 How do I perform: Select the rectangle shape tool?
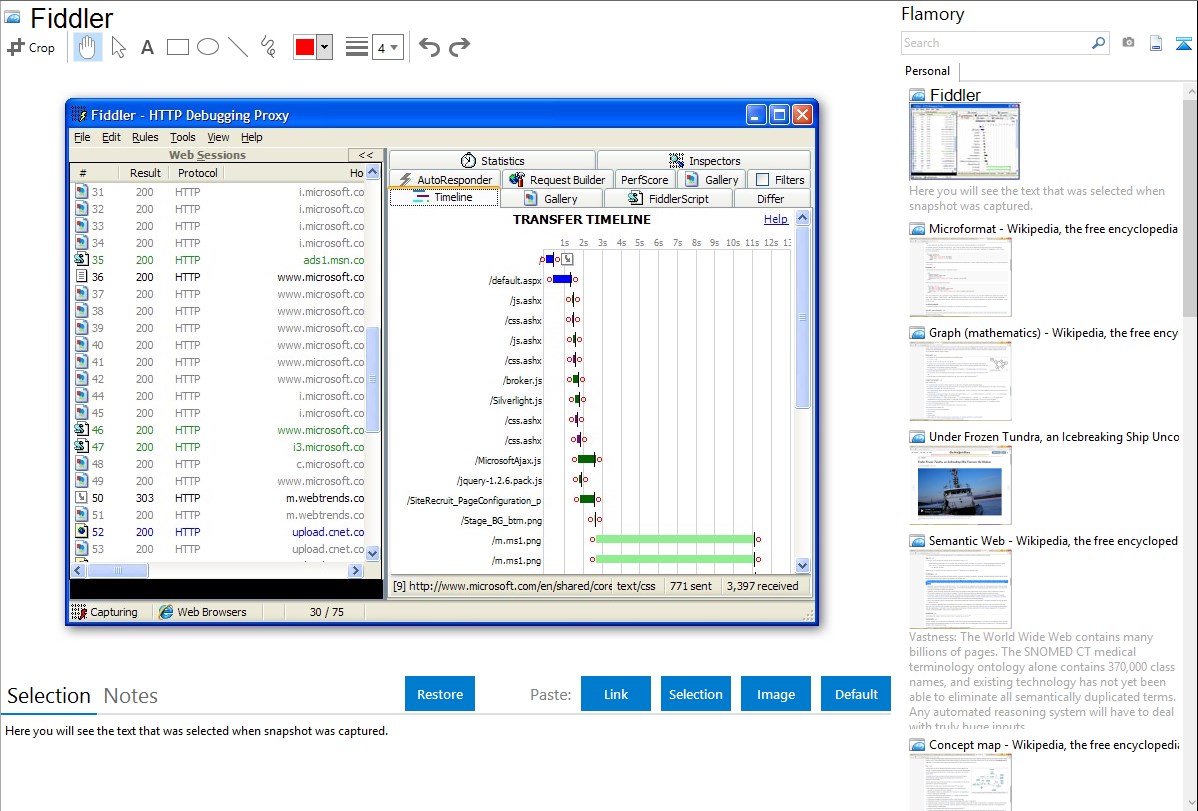pos(177,47)
